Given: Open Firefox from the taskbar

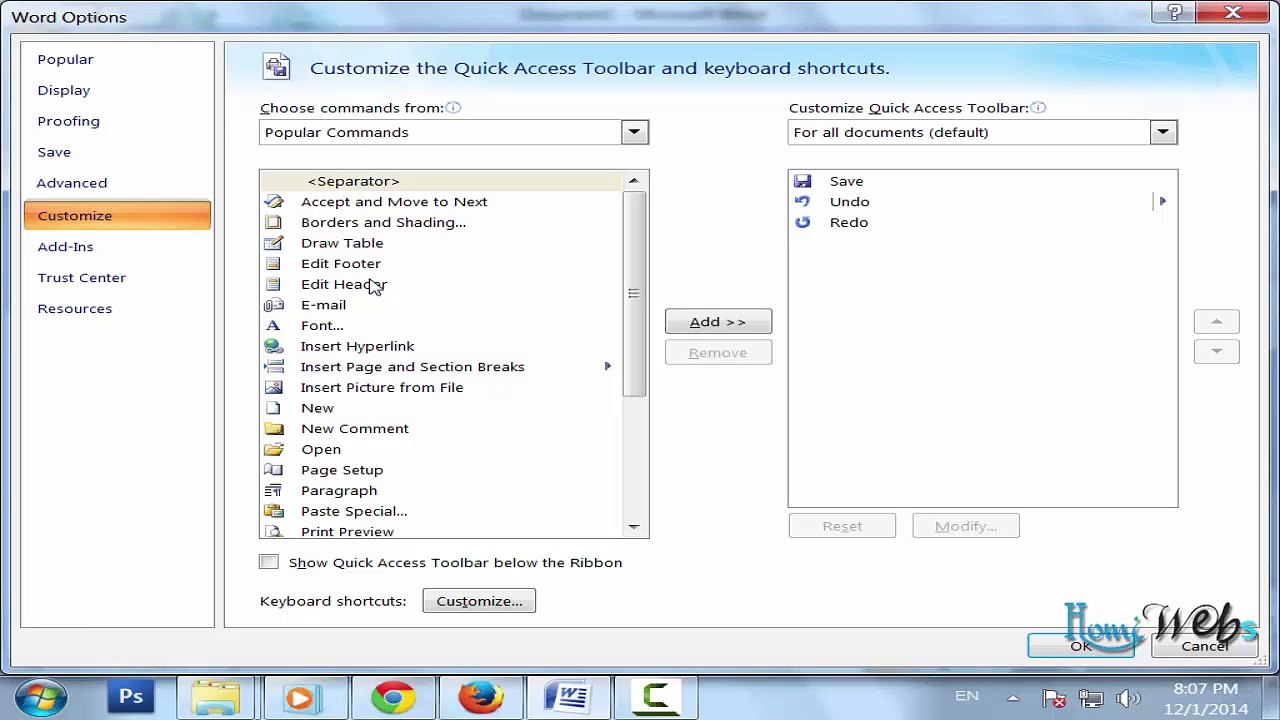Looking at the screenshot, I should pos(480,697).
